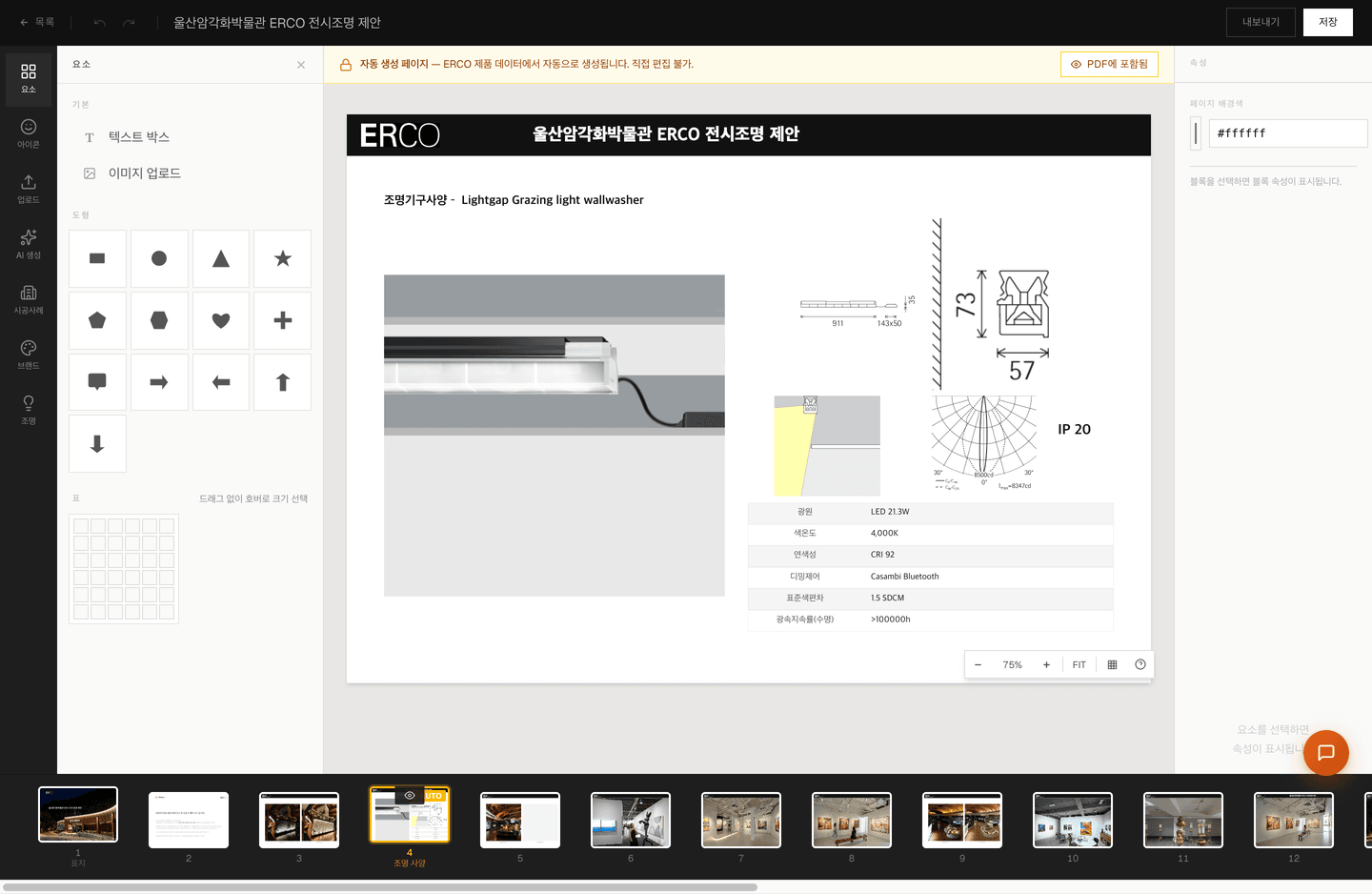Image resolution: width=1372 pixels, height=894 pixels.
Task: Insert the pentagon shape
Action: coord(97,320)
